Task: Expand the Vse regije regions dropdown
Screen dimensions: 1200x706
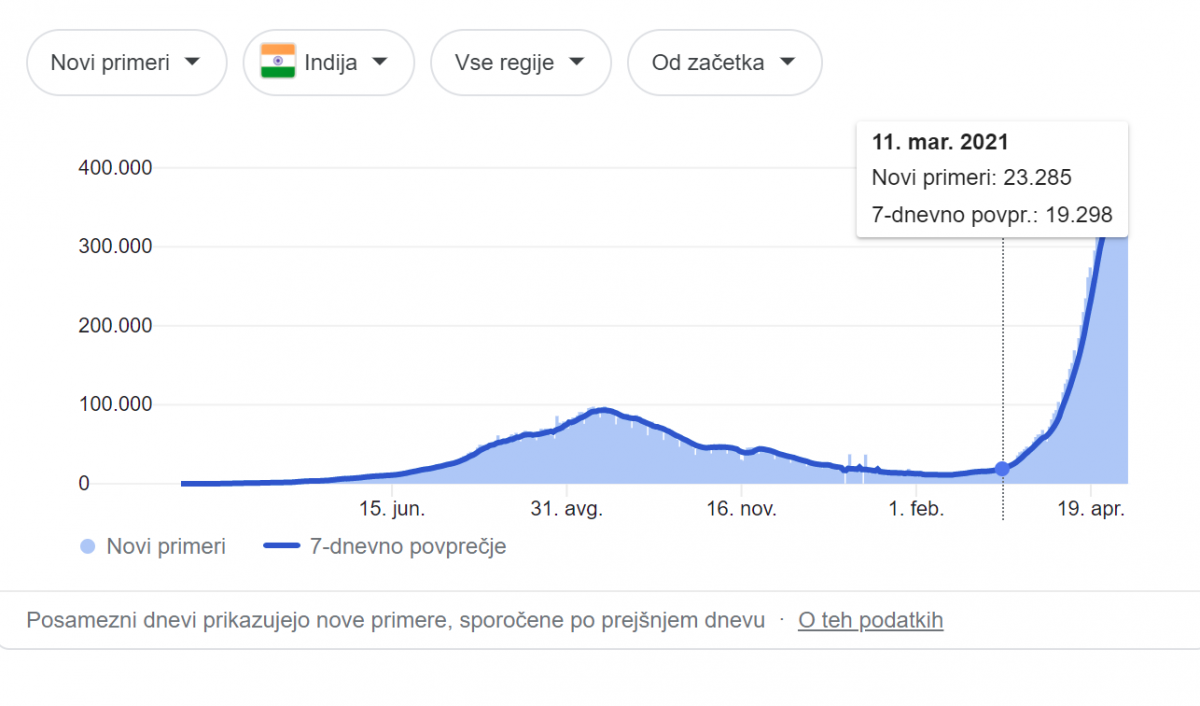Action: 520,63
